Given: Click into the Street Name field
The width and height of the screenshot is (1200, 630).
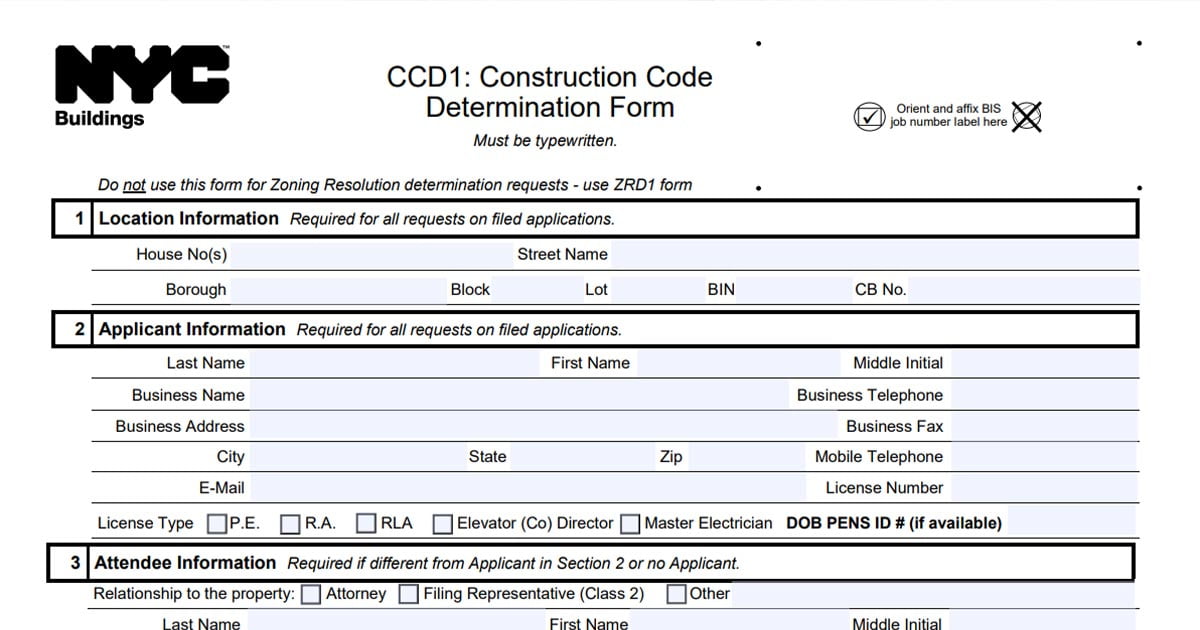Looking at the screenshot, I should (874, 255).
